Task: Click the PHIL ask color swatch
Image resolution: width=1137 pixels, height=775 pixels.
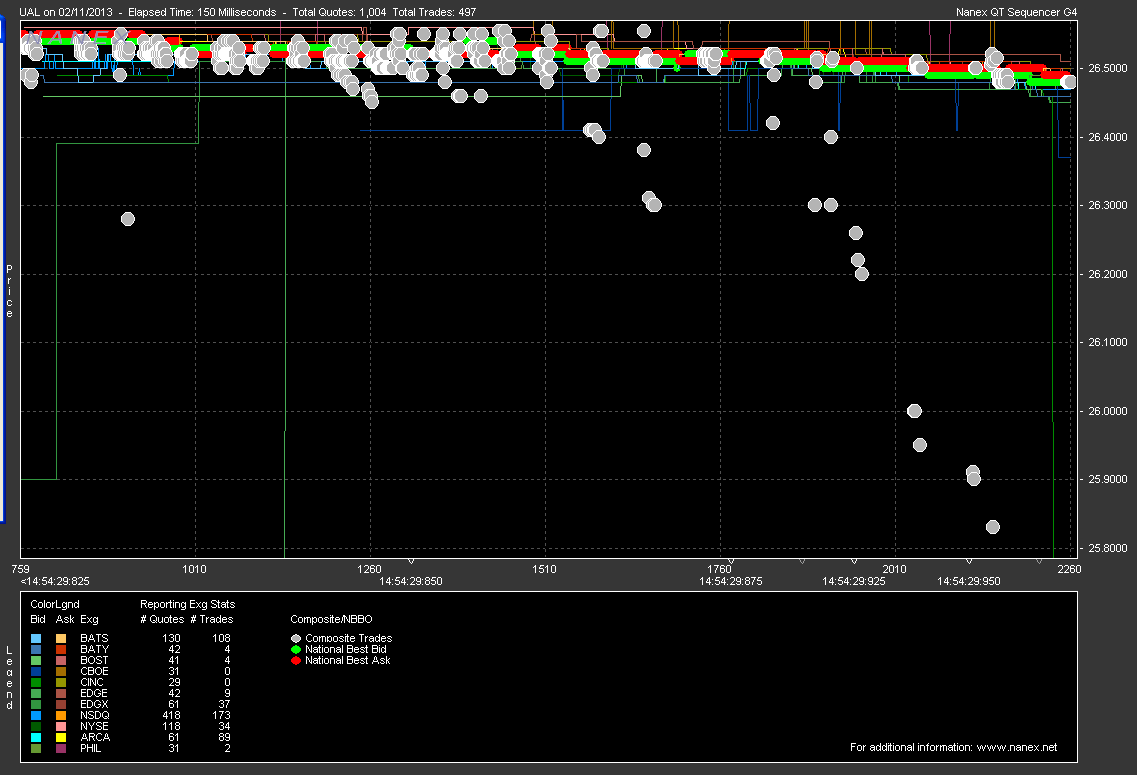Action: click(61, 748)
